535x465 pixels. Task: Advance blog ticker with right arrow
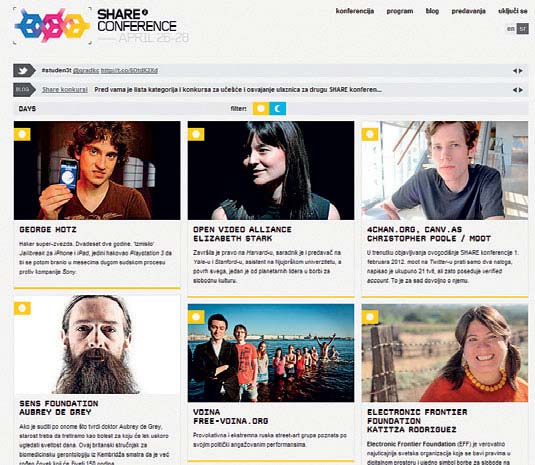521,90
